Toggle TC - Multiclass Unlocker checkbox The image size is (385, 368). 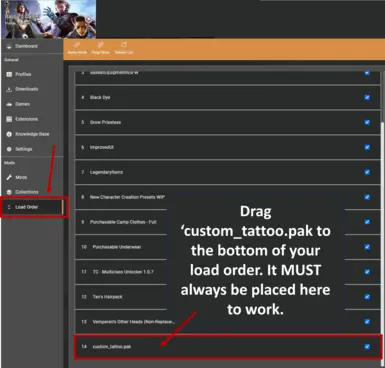(x=367, y=272)
